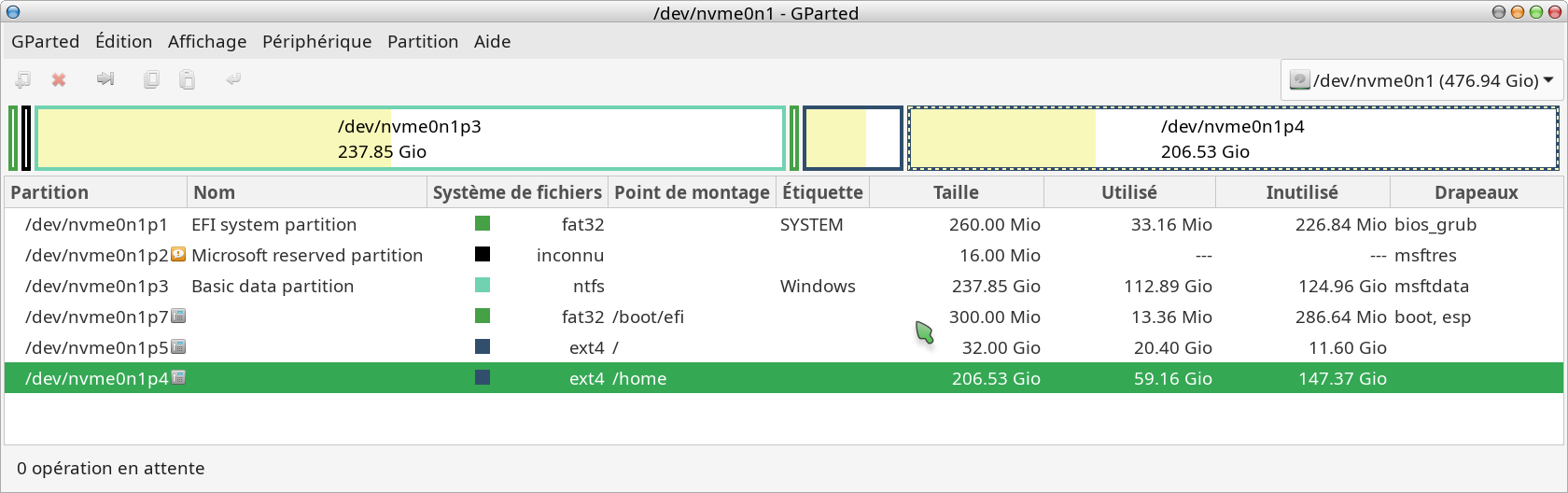Click the Utilisé column header
Screen dimensions: 1568x493
point(1129,192)
